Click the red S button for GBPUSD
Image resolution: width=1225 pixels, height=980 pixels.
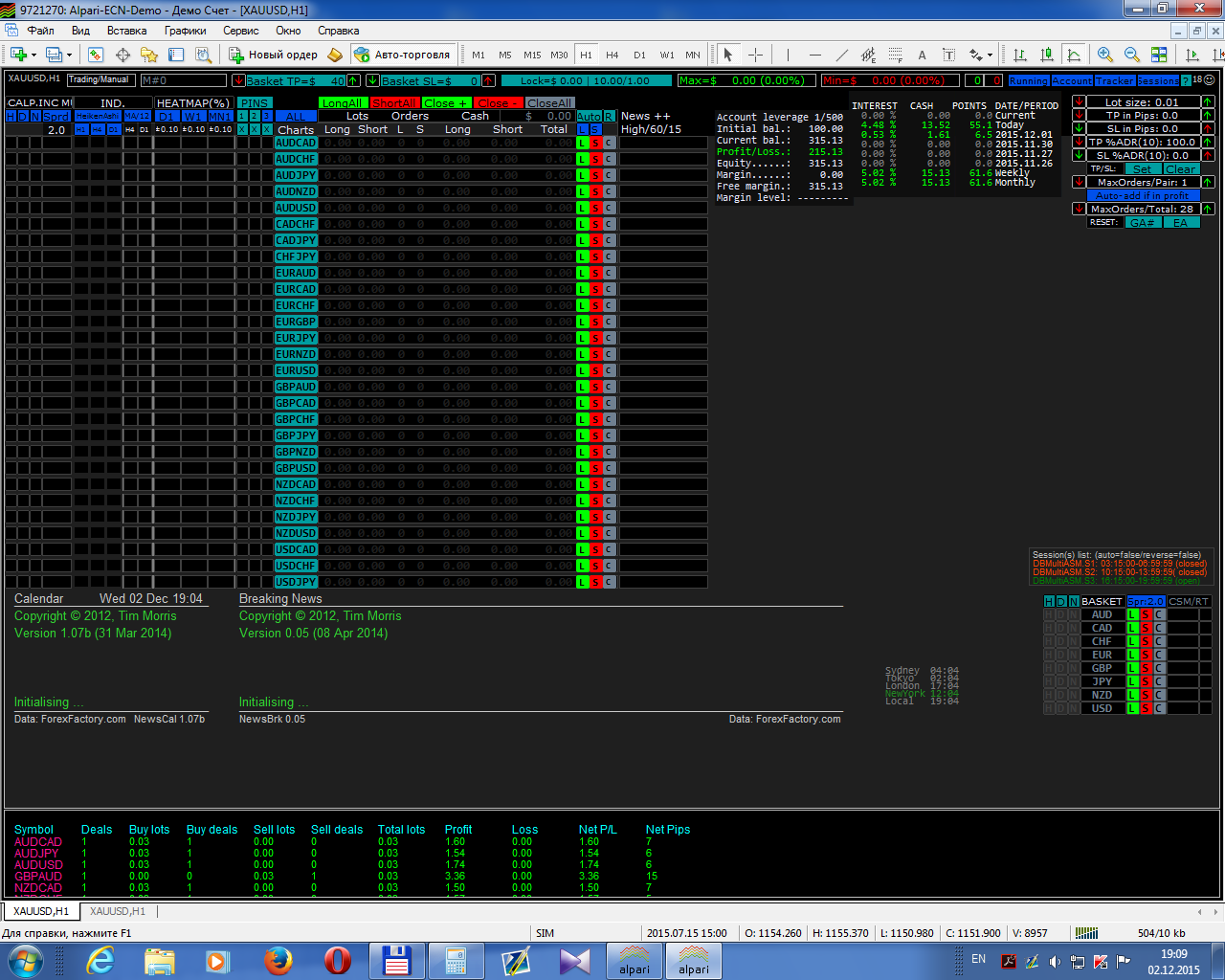coord(595,468)
